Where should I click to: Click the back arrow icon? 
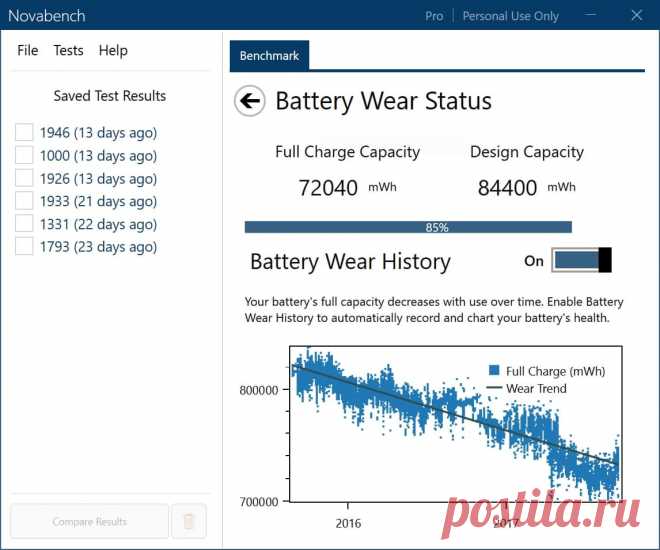250,101
